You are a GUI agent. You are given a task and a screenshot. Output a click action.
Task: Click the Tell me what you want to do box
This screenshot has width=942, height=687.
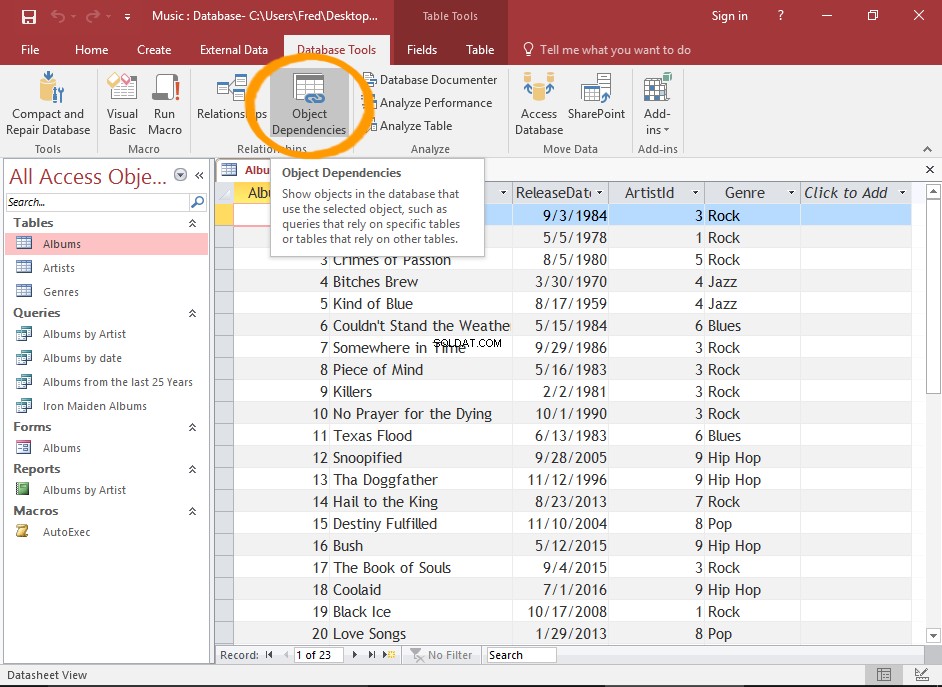607,50
